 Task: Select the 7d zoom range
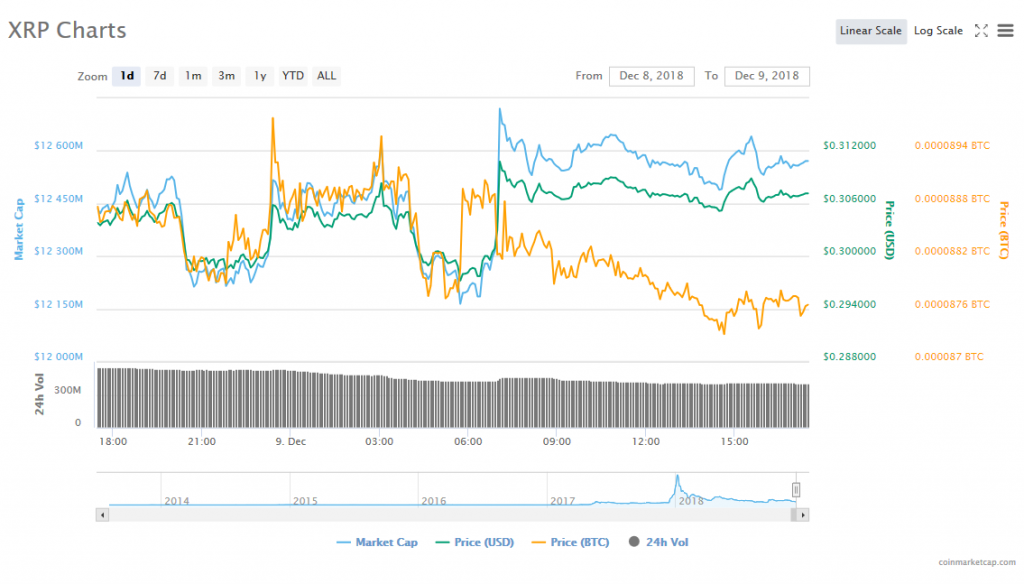coord(159,76)
